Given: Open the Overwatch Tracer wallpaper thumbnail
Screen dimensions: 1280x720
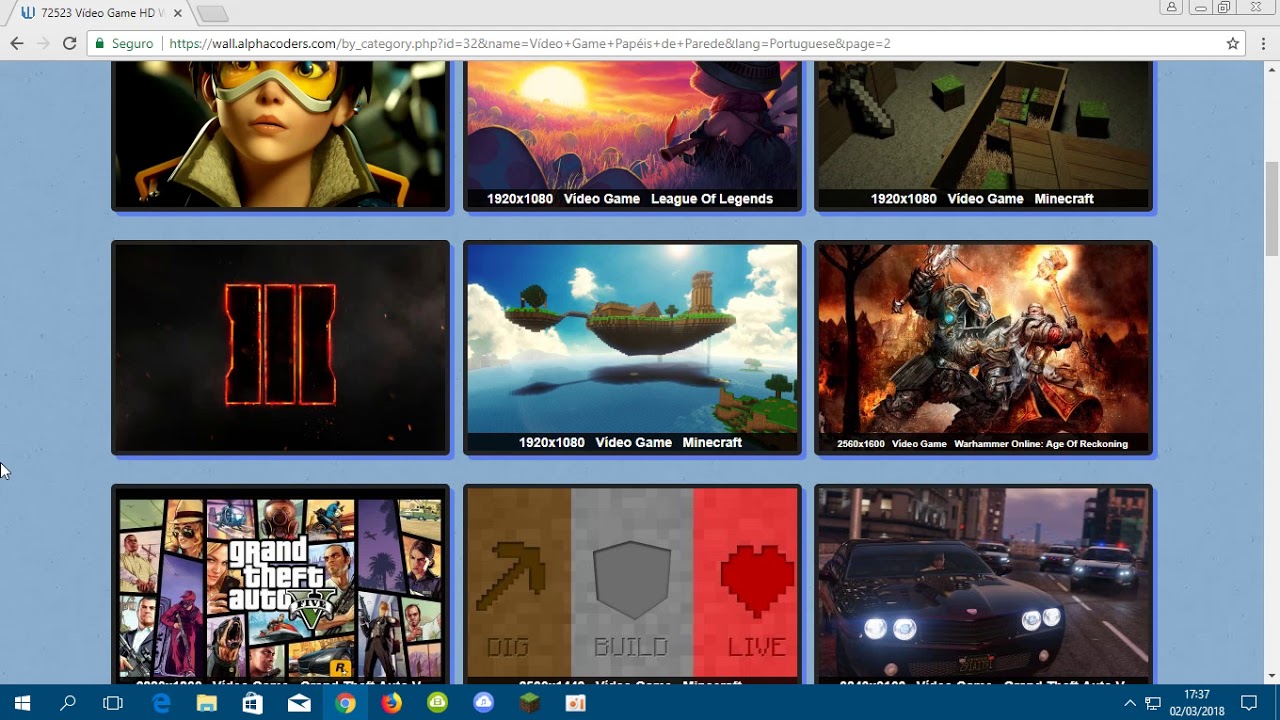Looking at the screenshot, I should pyautogui.click(x=281, y=134).
